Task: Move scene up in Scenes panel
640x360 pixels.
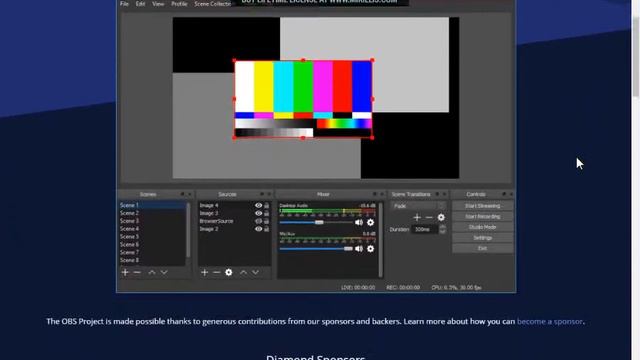Action: (x=152, y=272)
